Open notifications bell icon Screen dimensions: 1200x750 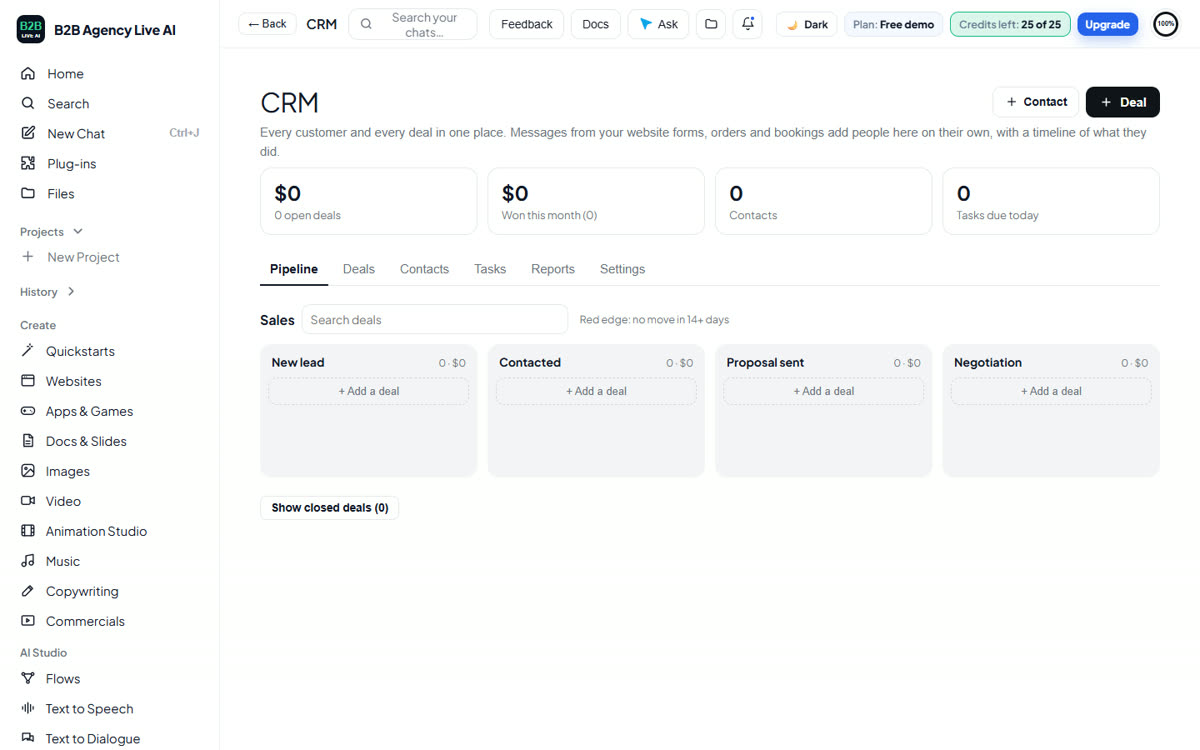[x=748, y=24]
